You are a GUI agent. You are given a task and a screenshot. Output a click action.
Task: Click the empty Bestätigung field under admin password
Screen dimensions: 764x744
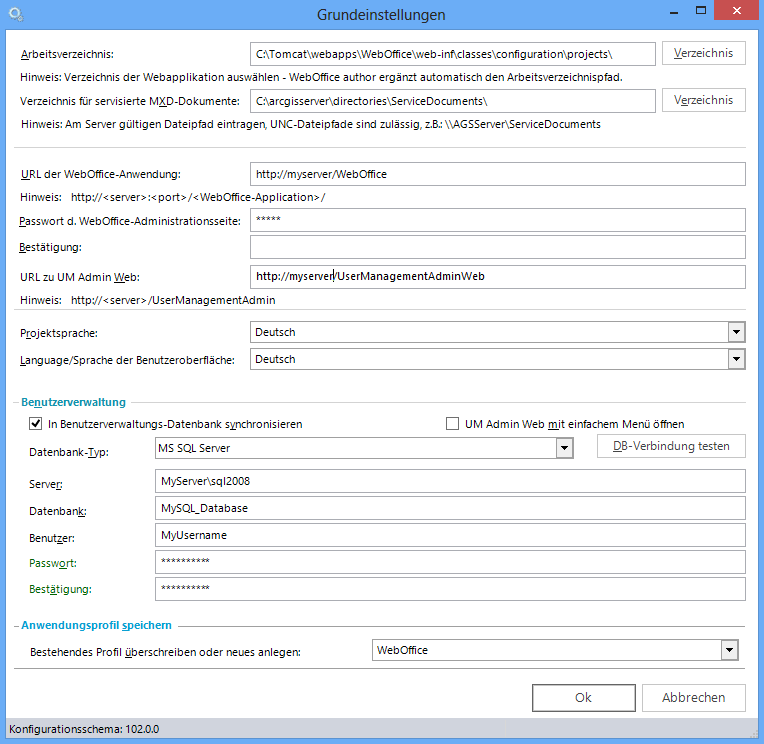[x=497, y=247]
